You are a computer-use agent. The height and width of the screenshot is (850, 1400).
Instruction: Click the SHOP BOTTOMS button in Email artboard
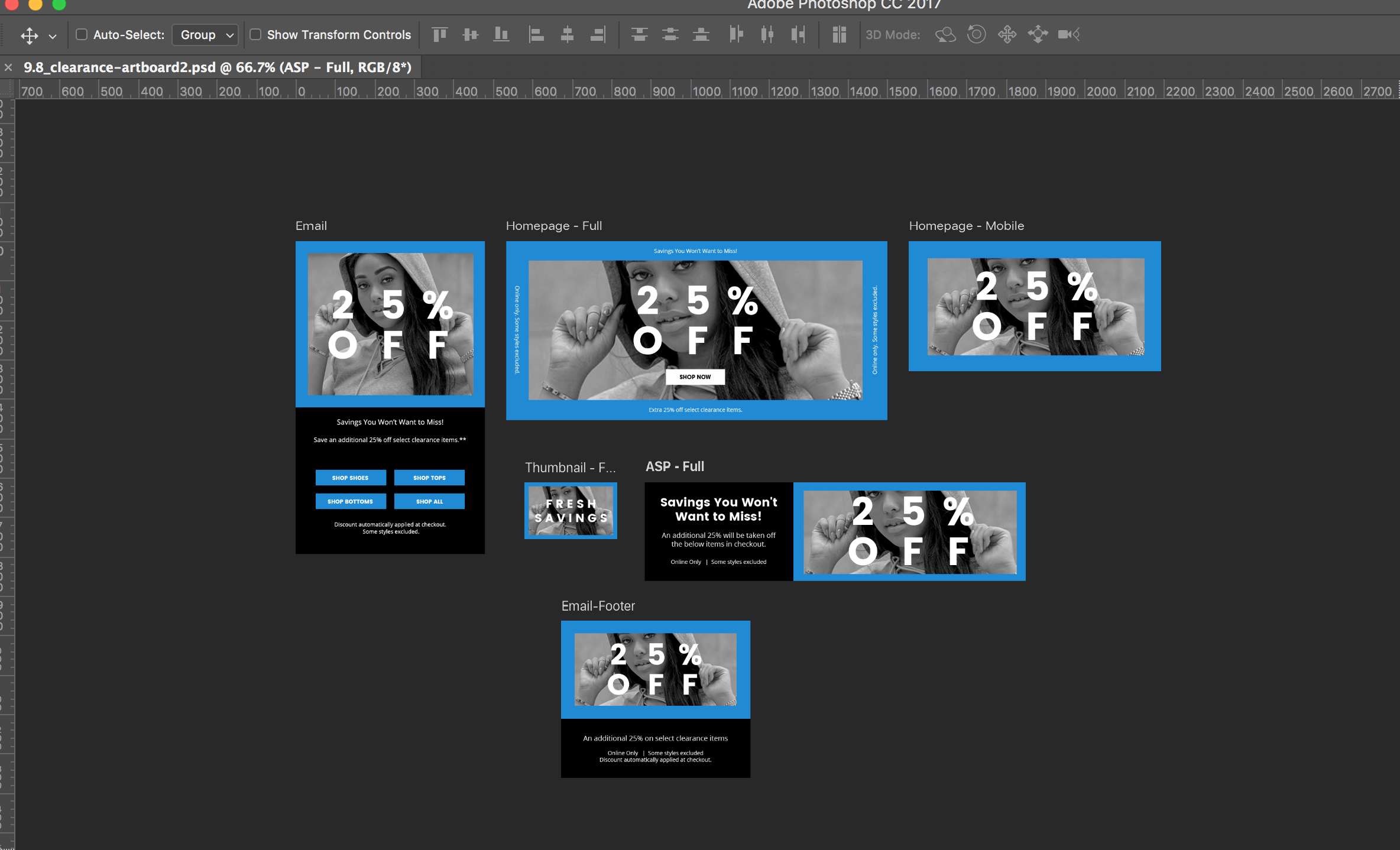[x=351, y=501]
